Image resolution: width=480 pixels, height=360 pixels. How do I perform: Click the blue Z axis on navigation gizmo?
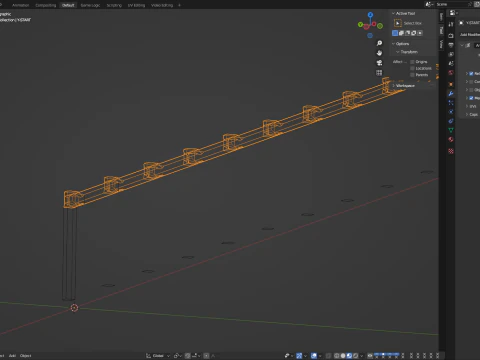click(370, 15)
